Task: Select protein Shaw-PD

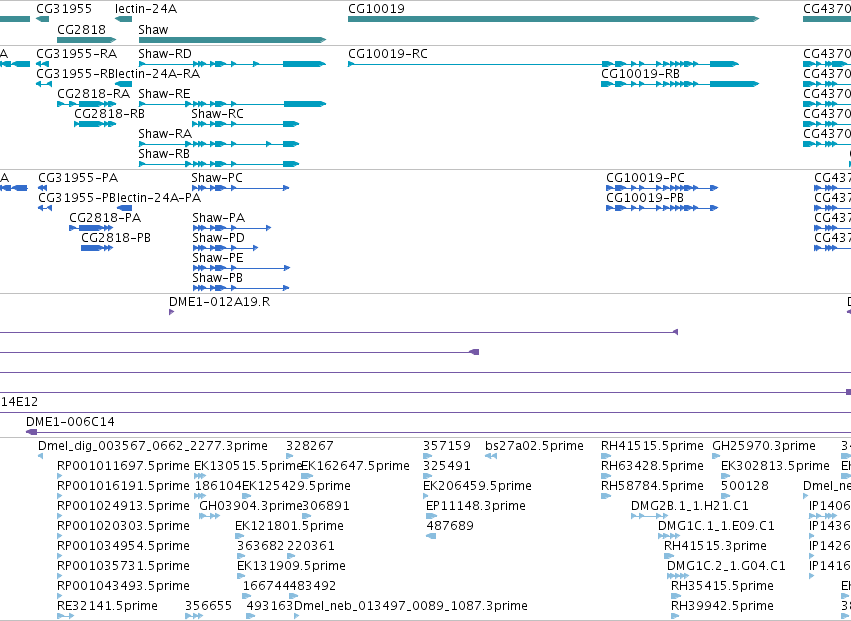Action: [225, 248]
